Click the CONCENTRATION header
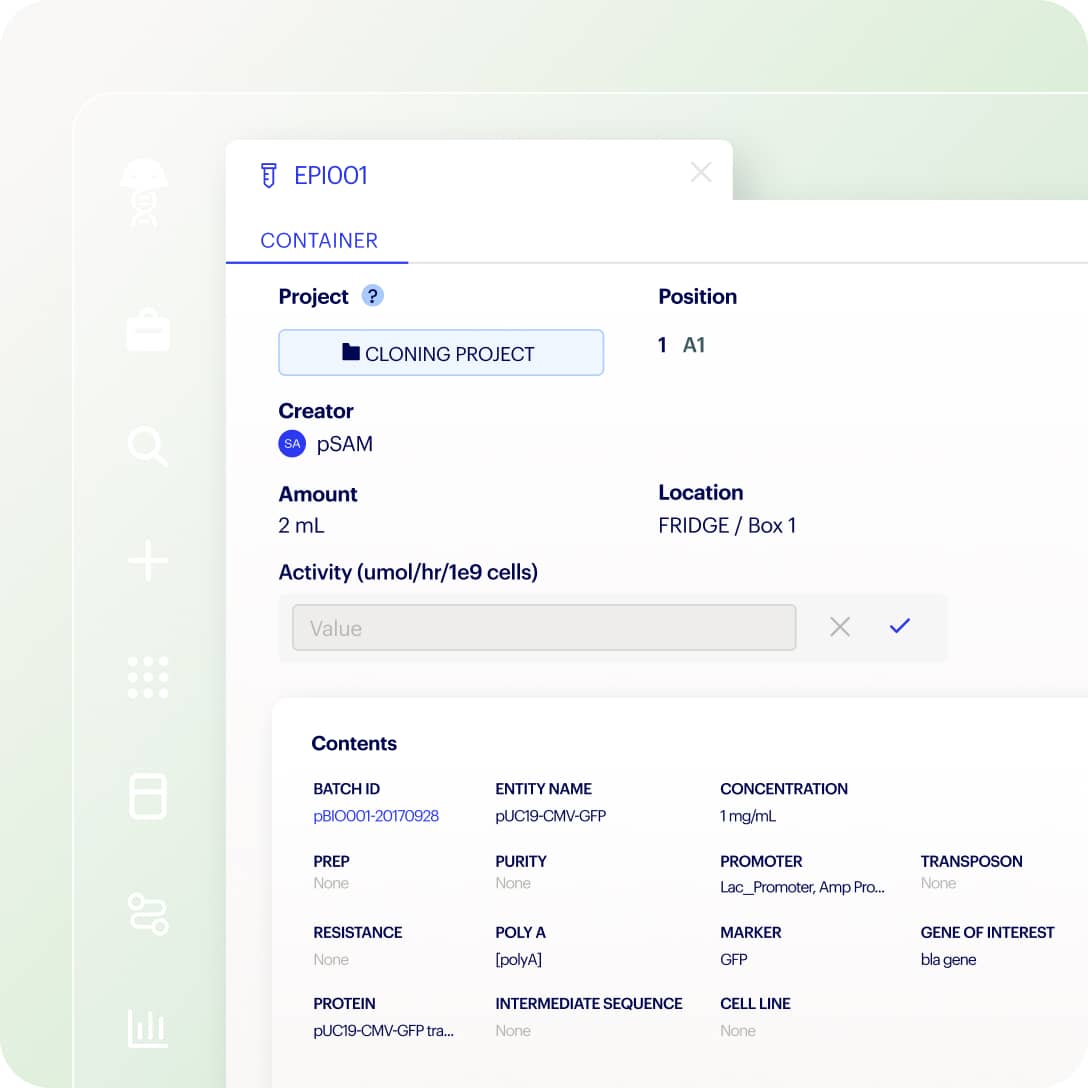 coord(783,789)
